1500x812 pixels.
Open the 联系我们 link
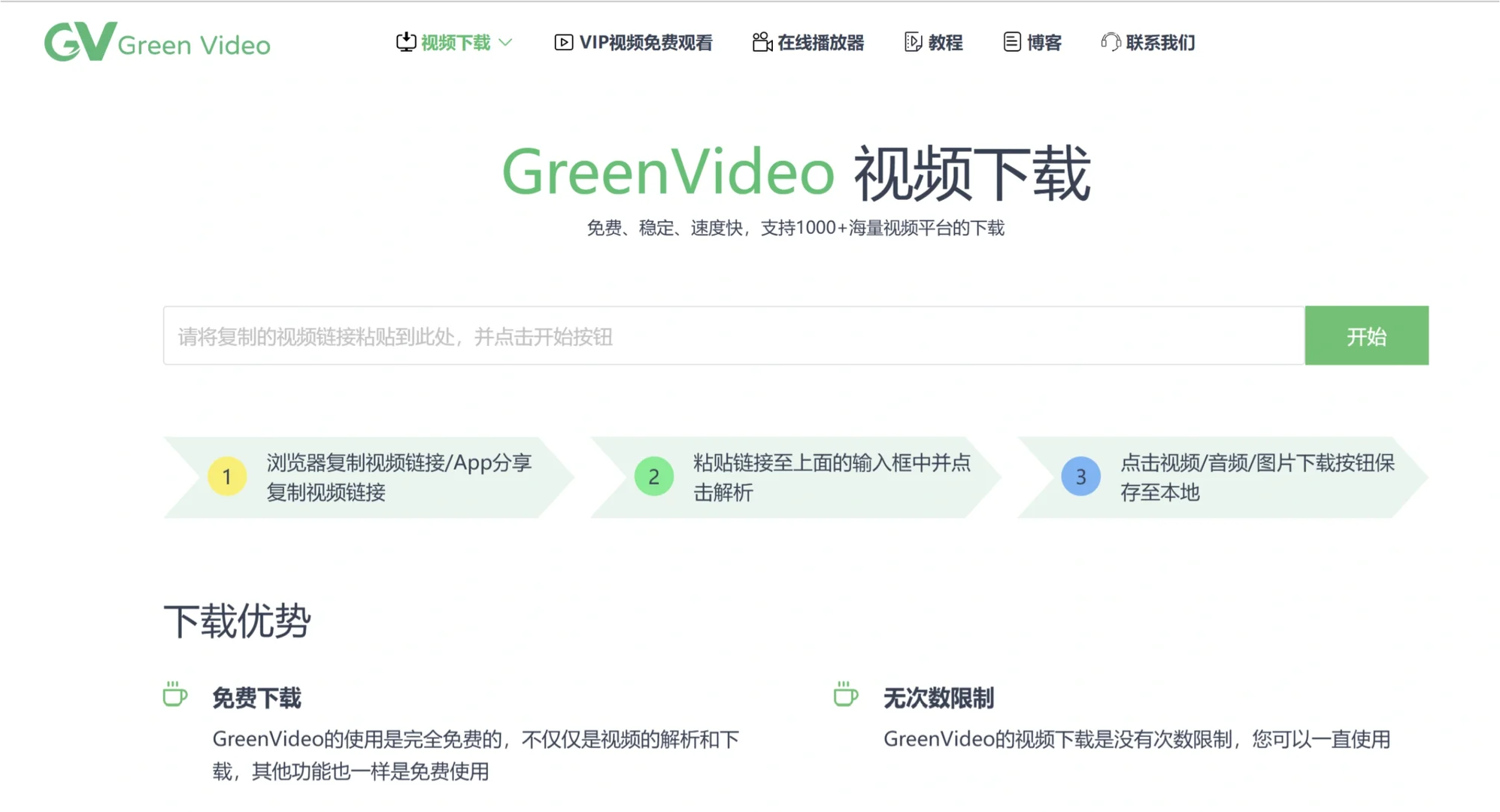[x=1160, y=43]
